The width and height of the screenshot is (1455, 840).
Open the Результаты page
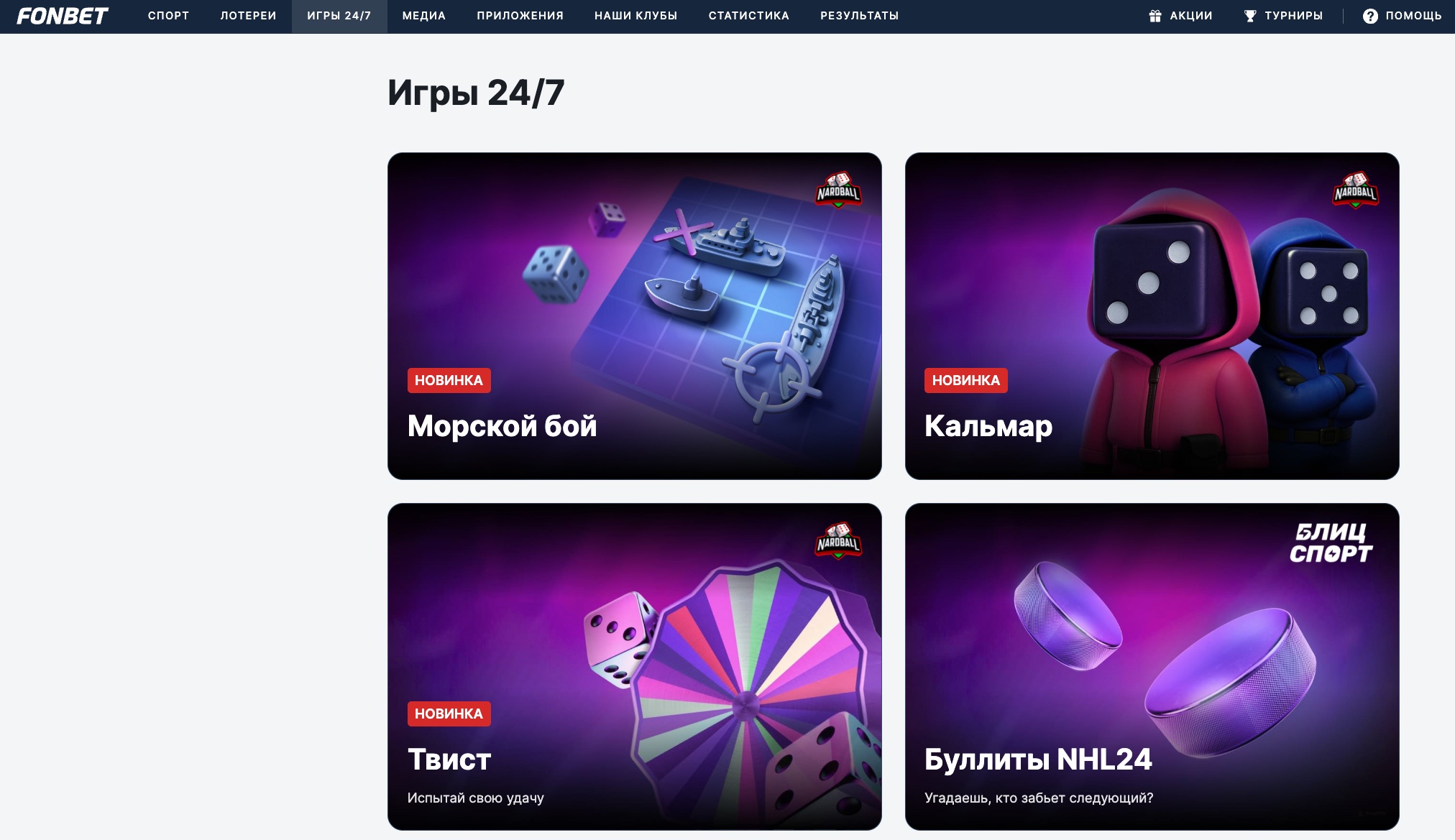(x=859, y=16)
